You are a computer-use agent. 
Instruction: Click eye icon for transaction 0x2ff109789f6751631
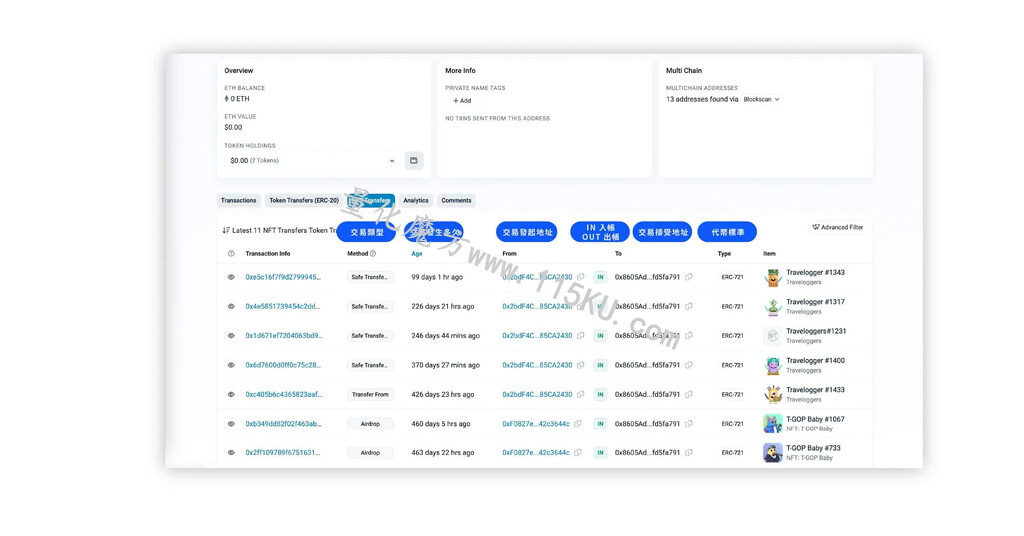point(231,452)
